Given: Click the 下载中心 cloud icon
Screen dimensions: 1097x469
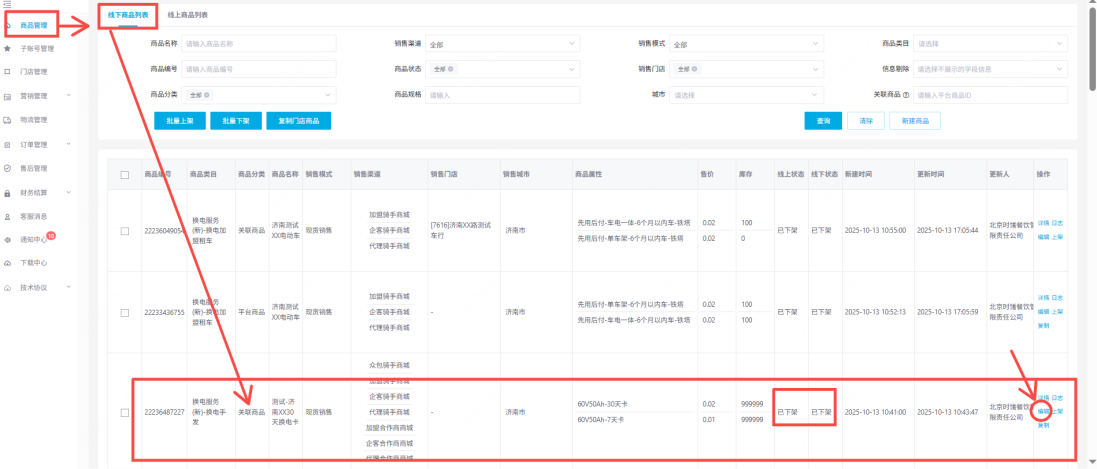Looking at the screenshot, I should coord(8,263).
